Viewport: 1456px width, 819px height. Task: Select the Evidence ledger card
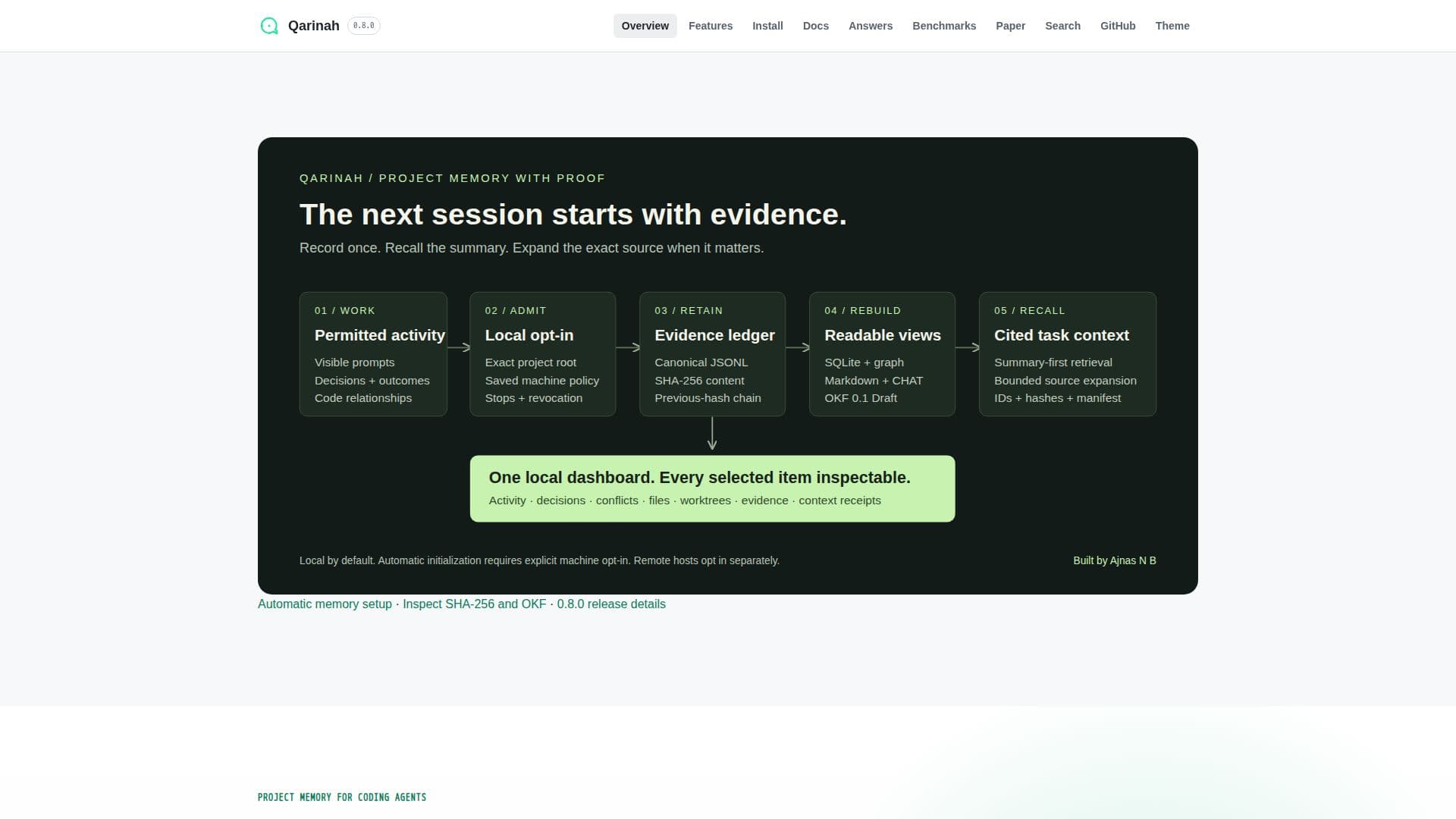click(x=712, y=354)
